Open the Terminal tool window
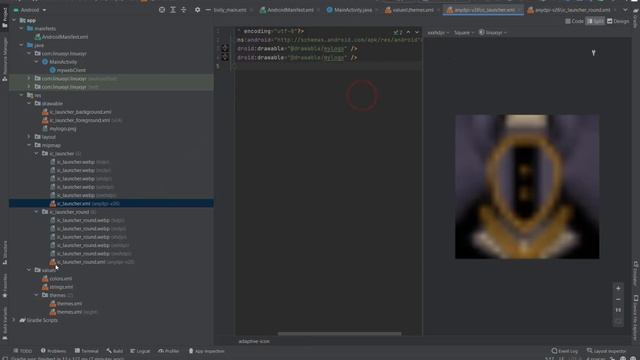The width and height of the screenshot is (640, 360). click(87, 351)
